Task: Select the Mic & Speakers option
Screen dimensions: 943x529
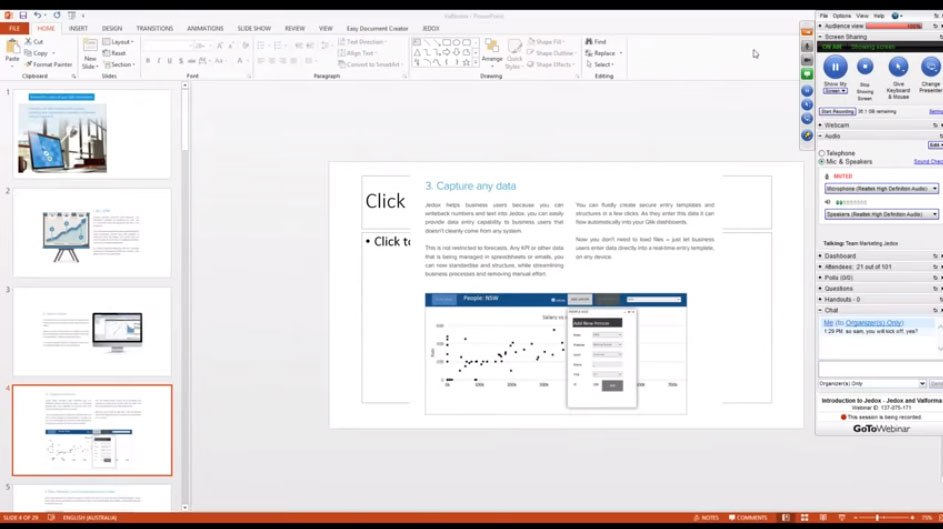Action: [822, 161]
